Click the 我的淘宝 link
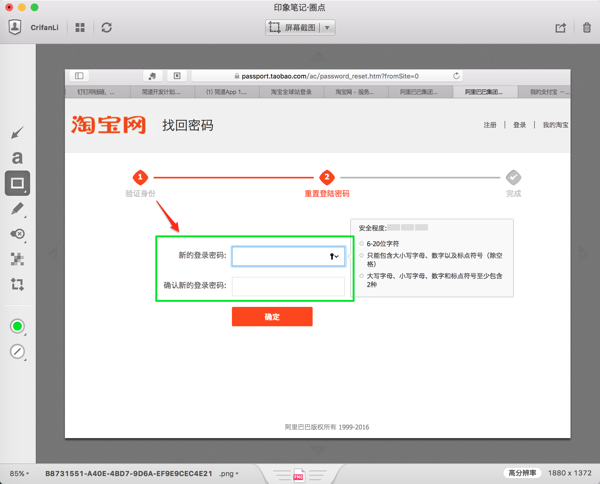The height and width of the screenshot is (484, 600). coord(556,125)
